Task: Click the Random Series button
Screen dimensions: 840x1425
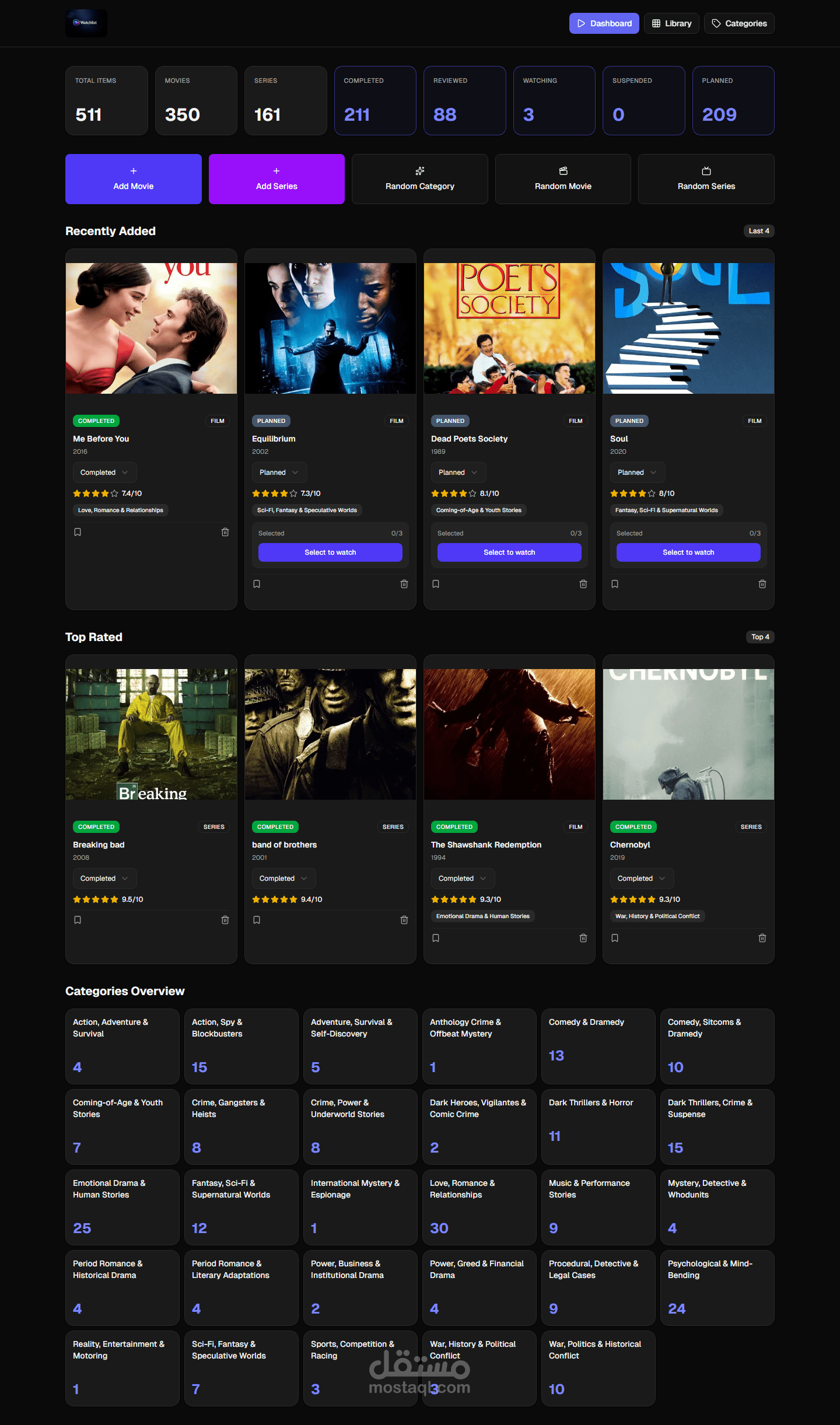Action: pyautogui.click(x=706, y=179)
